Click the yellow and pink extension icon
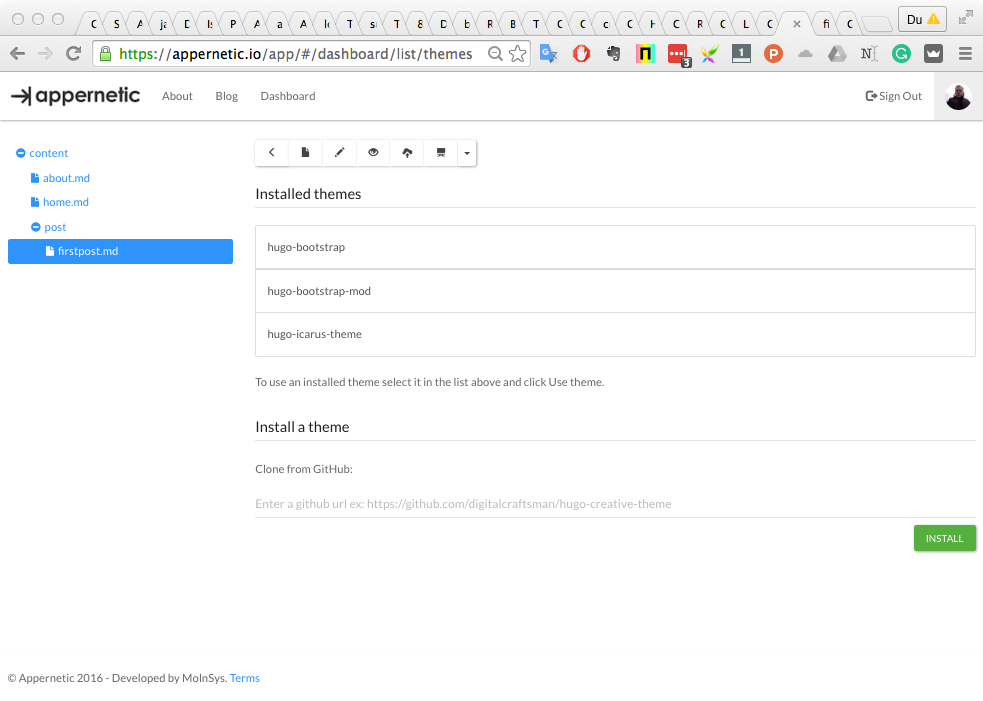Viewport: 983px width, 701px height. coord(645,54)
